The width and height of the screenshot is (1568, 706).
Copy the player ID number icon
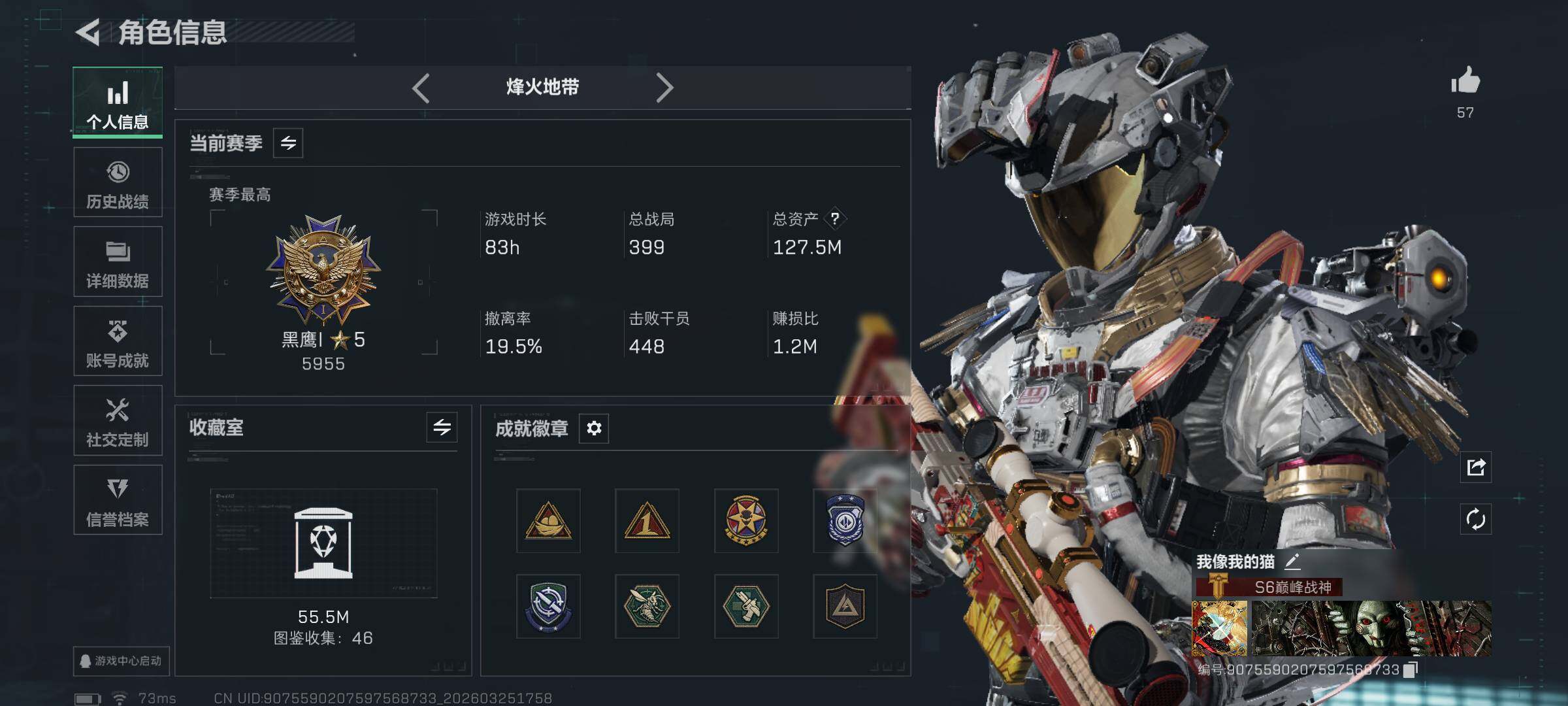(1411, 669)
